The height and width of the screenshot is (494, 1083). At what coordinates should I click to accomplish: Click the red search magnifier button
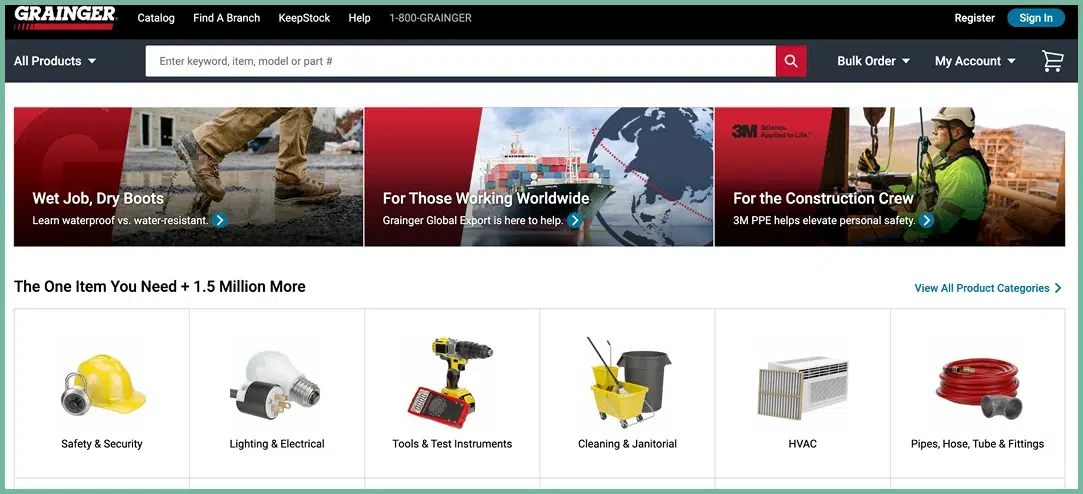[x=790, y=61]
